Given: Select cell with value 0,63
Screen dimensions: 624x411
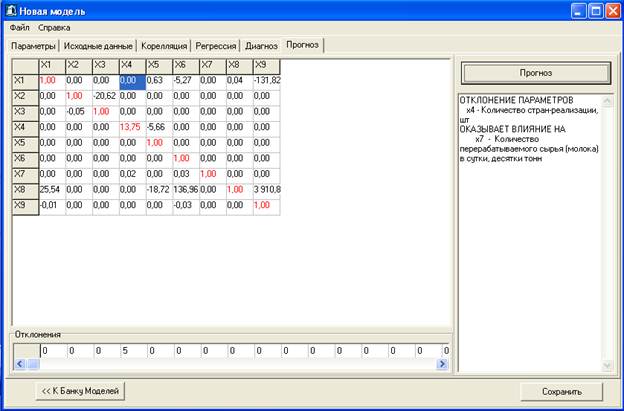Looking at the screenshot, I should point(159,82).
